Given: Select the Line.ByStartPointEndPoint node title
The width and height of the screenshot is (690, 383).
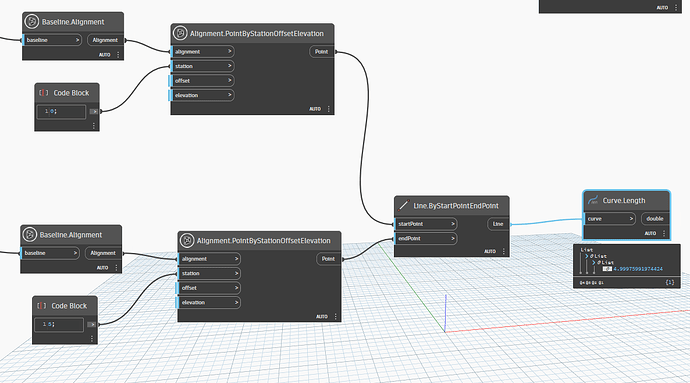Looking at the screenshot, I should (x=456, y=206).
